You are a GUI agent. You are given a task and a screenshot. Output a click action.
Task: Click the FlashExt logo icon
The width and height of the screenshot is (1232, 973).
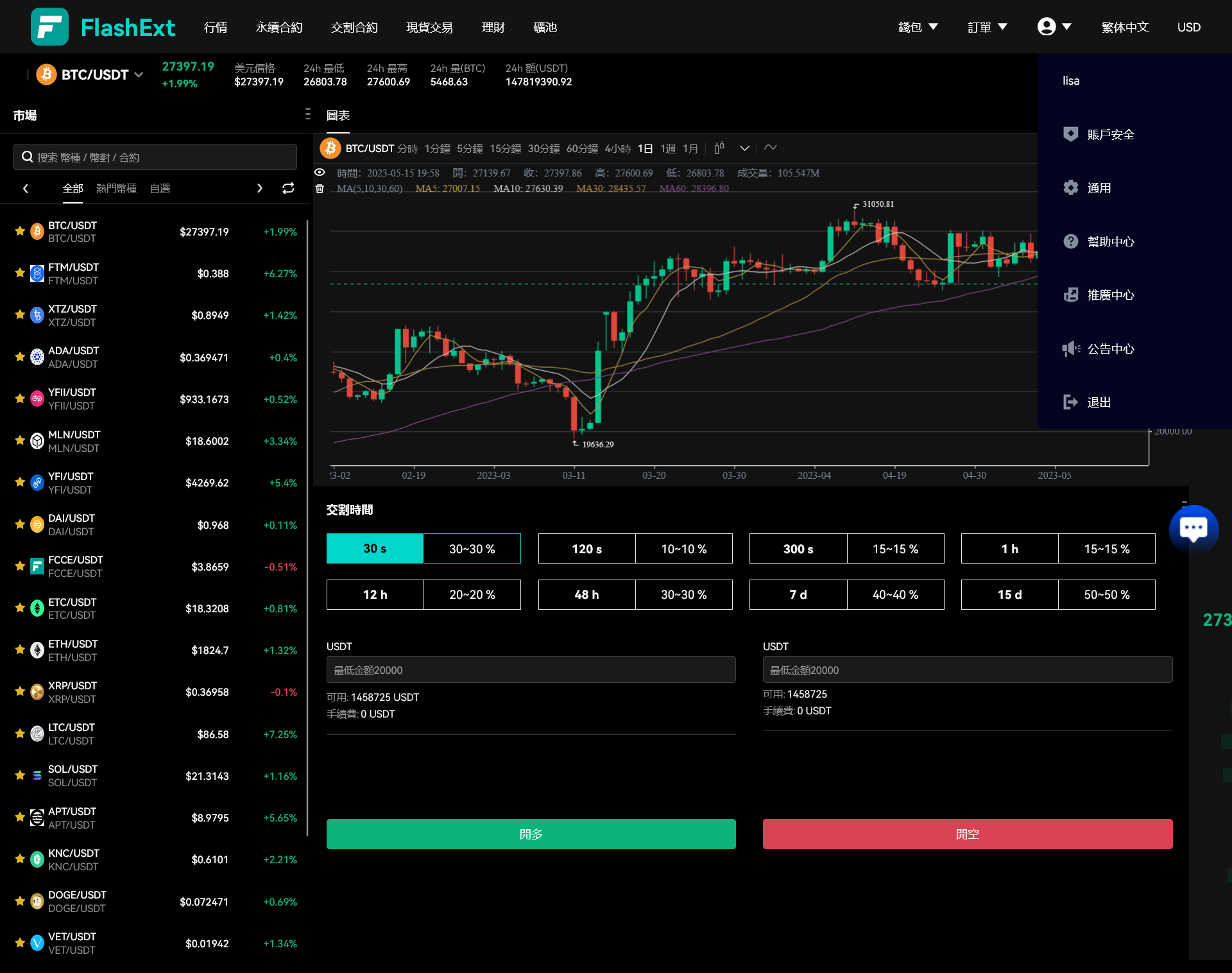click(49, 27)
